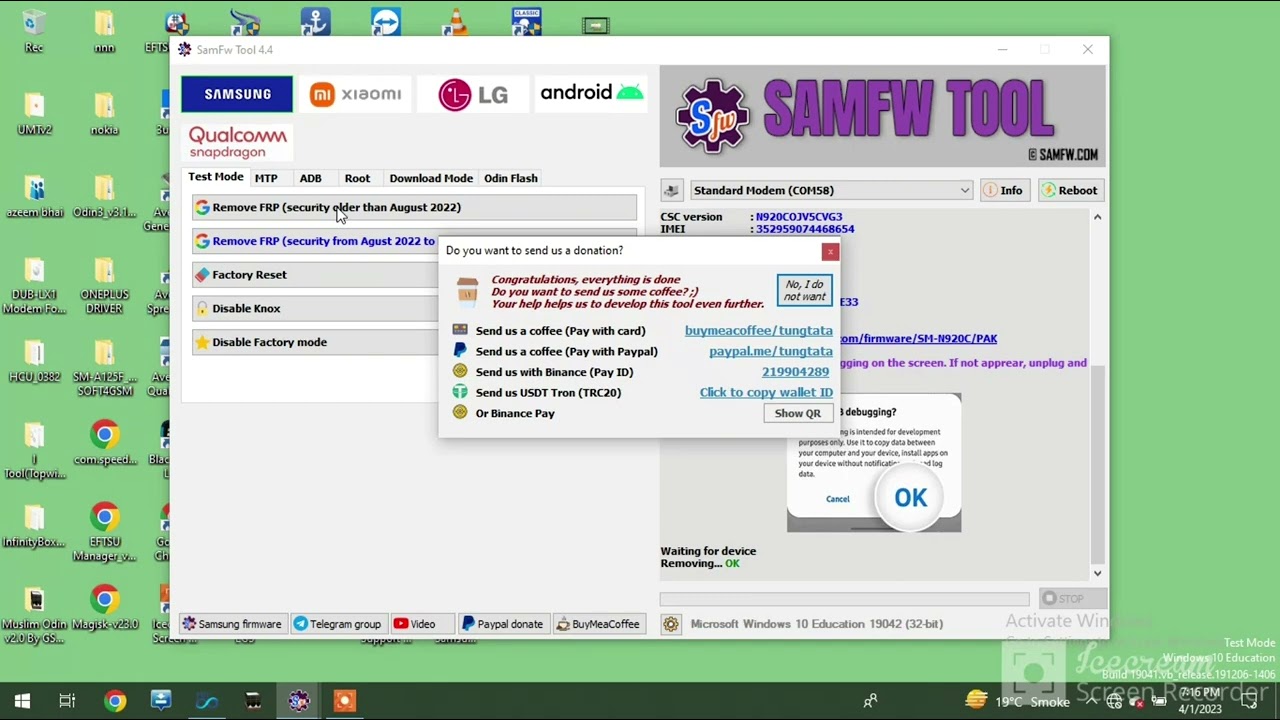The width and height of the screenshot is (1280, 720).
Task: Open the Root tab
Action: click(357, 178)
